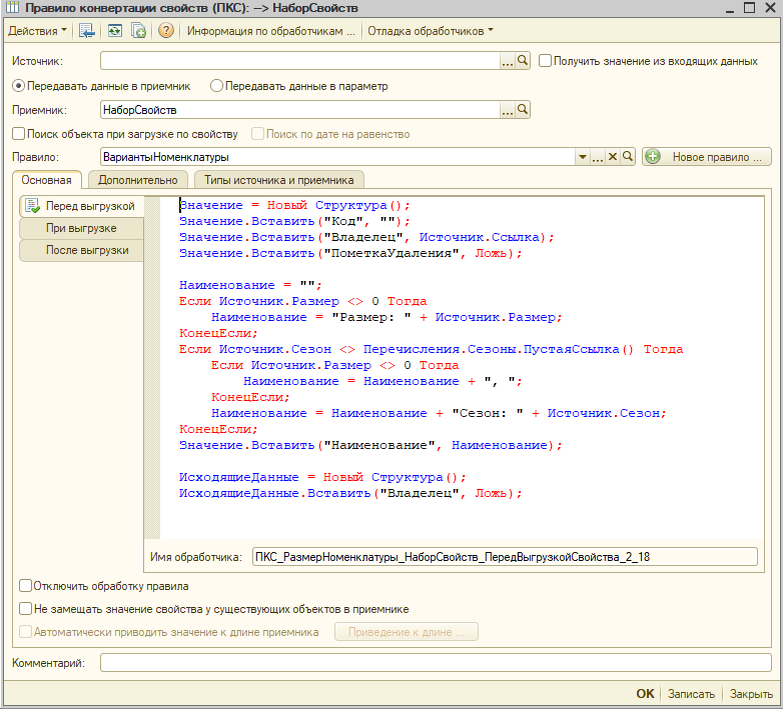Toggle Не замещать значение свойства checkbox
The width and height of the screenshot is (783, 710).
pyautogui.click(x=25, y=609)
